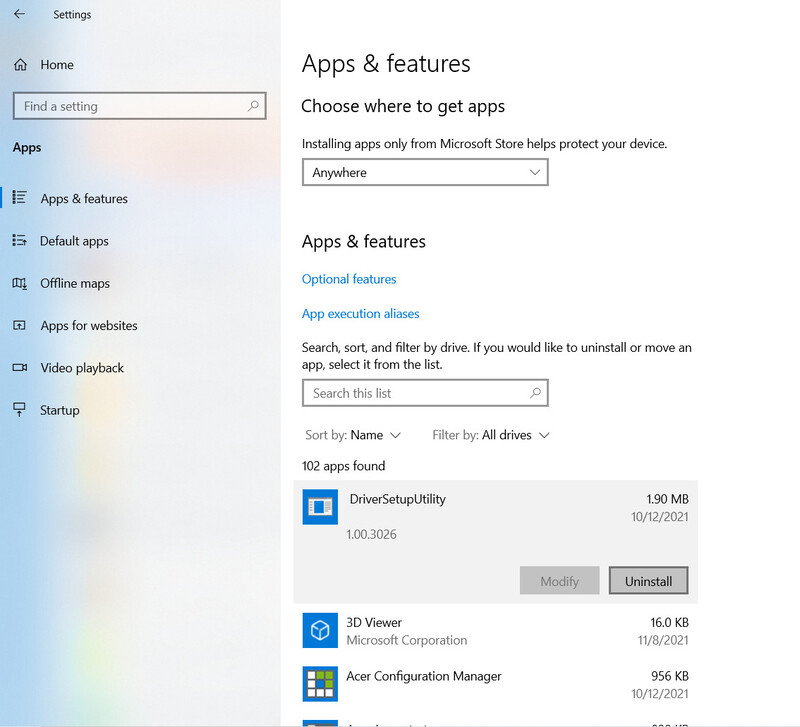
Task: Click the 3D Viewer cube icon
Action: (320, 630)
